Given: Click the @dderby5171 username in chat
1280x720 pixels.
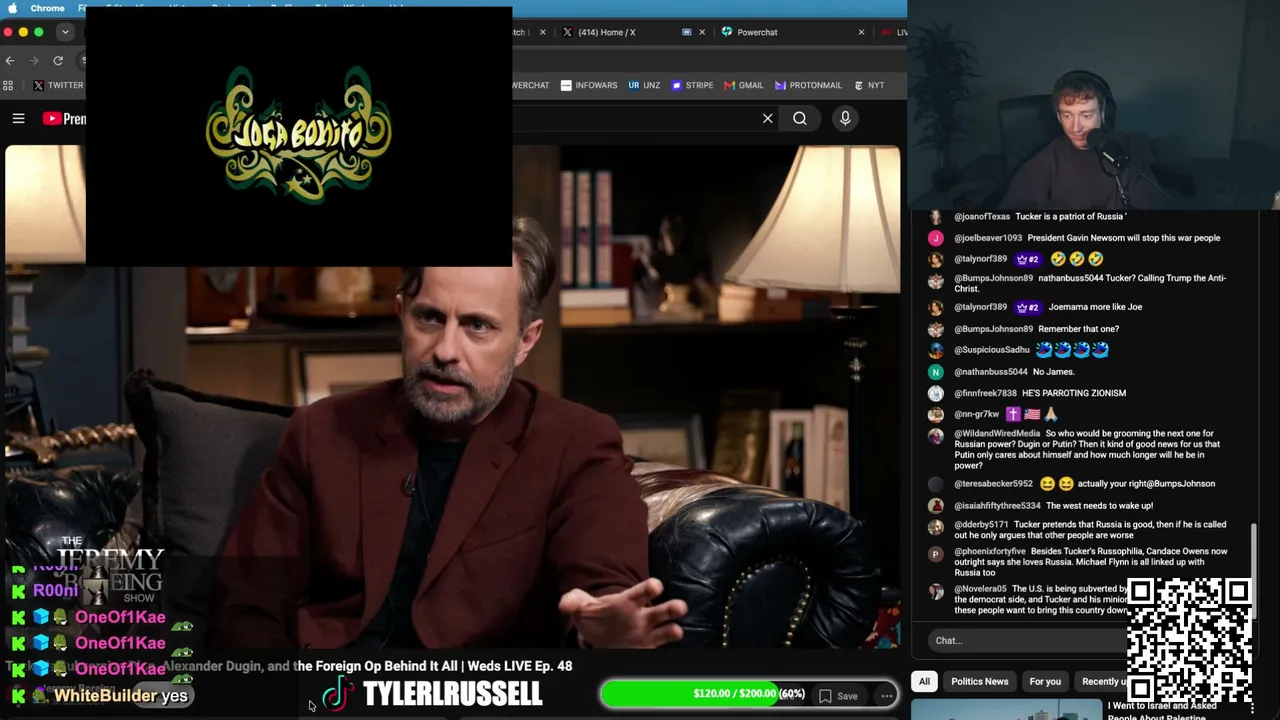Looking at the screenshot, I should tap(981, 524).
